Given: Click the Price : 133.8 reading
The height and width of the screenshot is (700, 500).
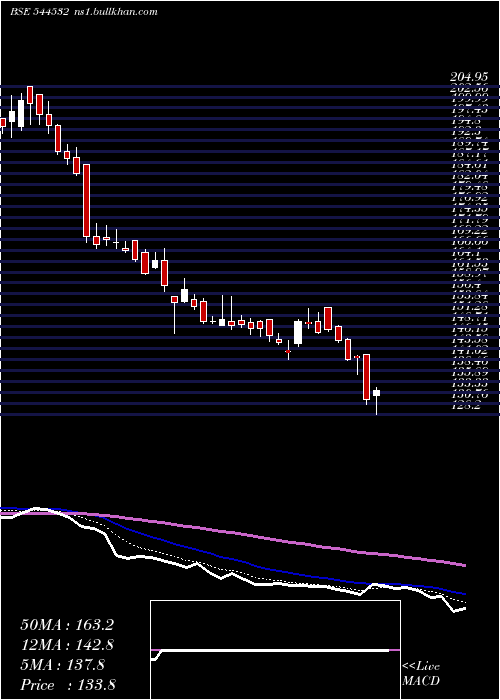Looking at the screenshot, I should click(x=68, y=685).
